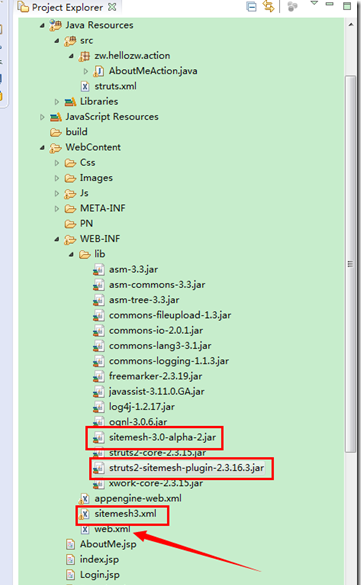Select commons-logging-1.1.3.jar

[169, 362]
